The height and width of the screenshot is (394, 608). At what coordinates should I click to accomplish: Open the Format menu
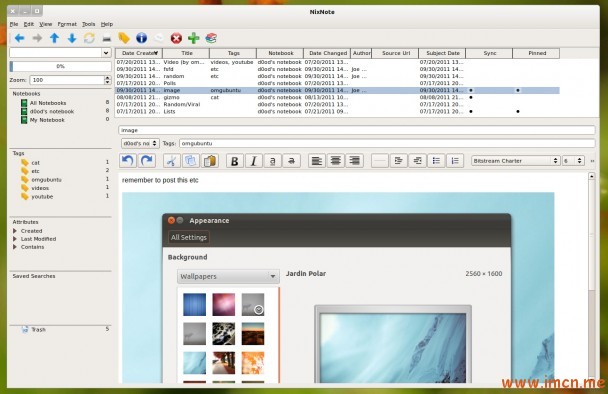tap(67, 24)
